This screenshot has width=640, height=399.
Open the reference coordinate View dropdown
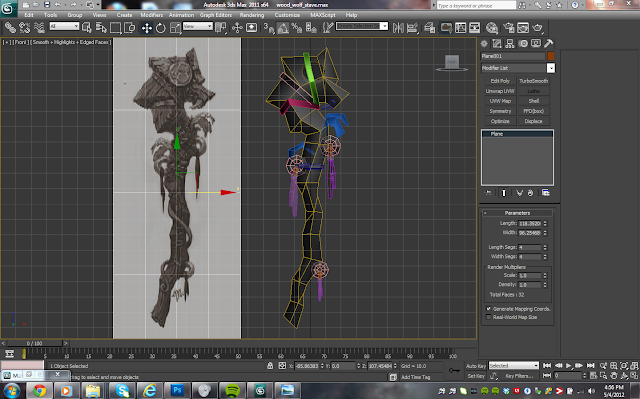pos(198,27)
